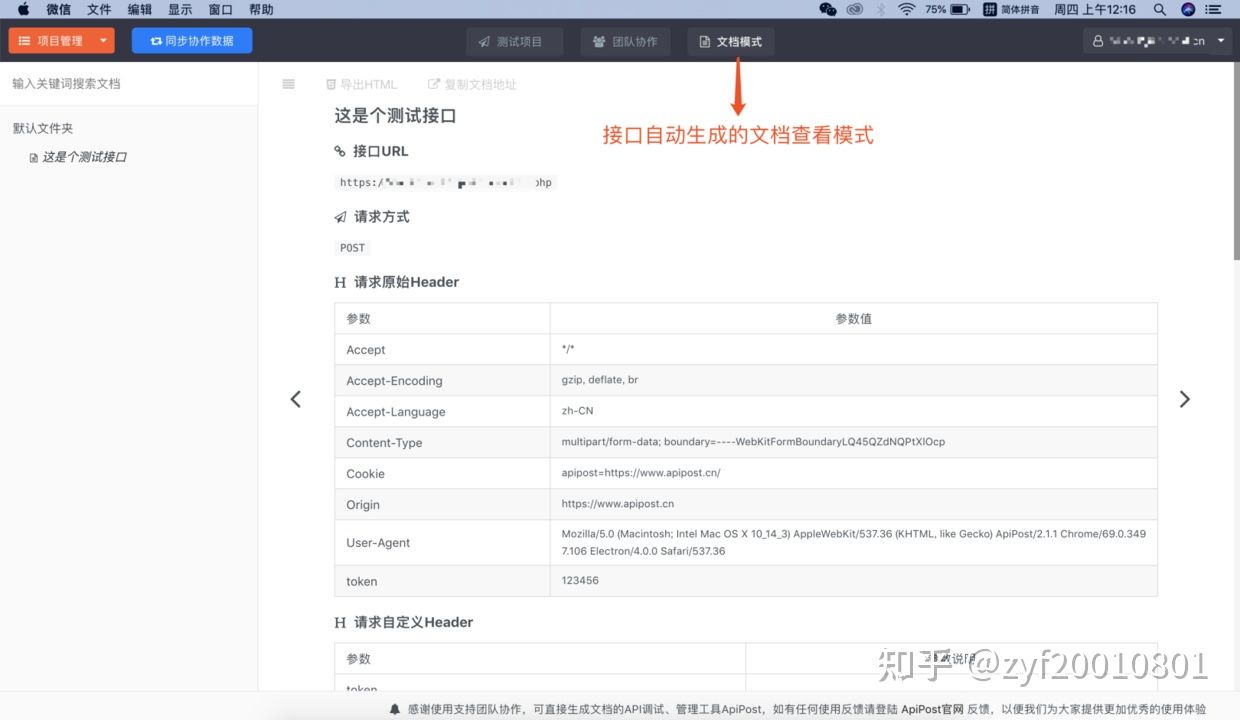Image resolution: width=1240 pixels, height=720 pixels.
Task: Click the Mozilla/5.0 user agent value
Action: point(854,543)
